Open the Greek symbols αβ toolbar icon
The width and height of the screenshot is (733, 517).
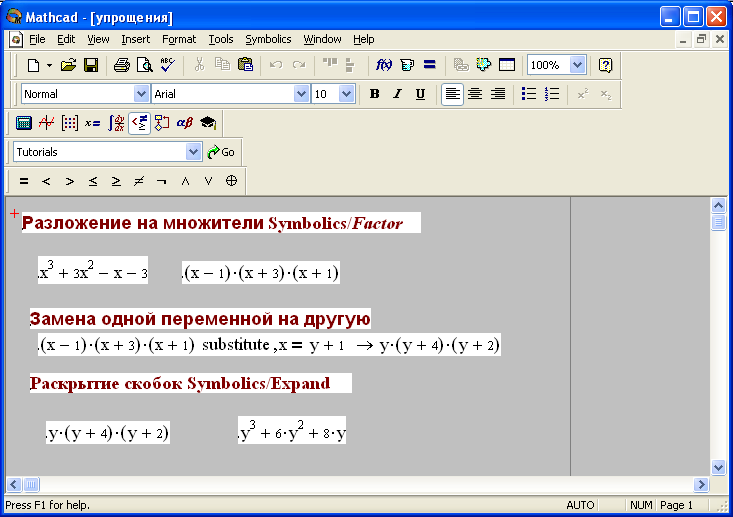click(x=185, y=123)
